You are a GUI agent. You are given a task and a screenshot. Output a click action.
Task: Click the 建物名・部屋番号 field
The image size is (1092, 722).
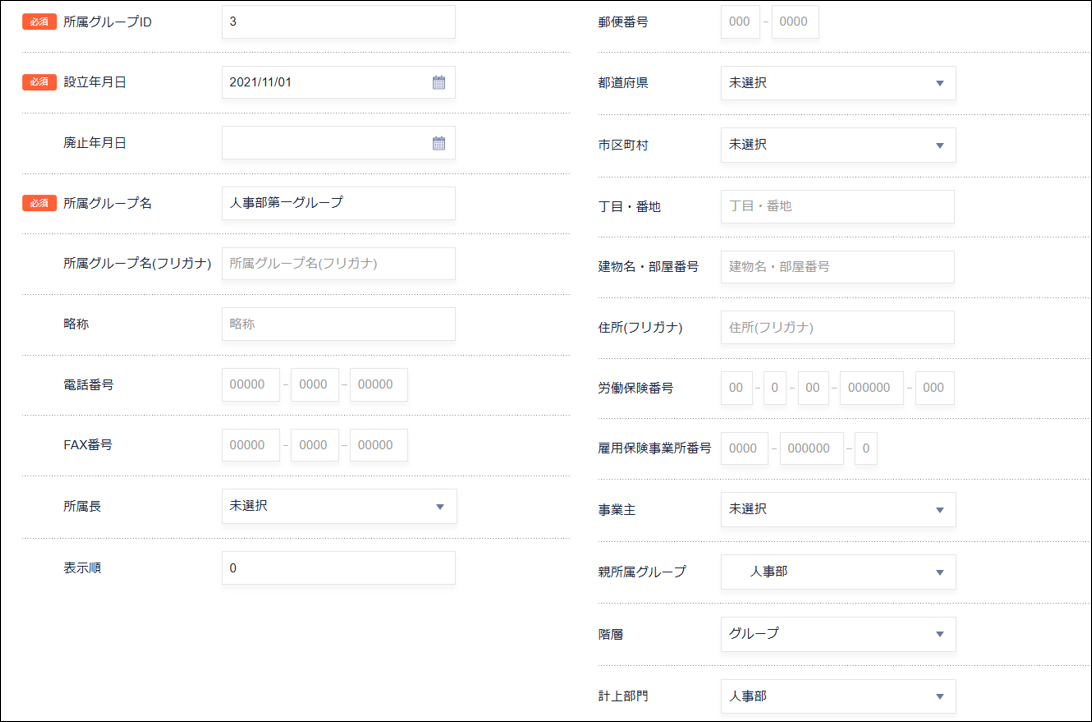(837, 267)
